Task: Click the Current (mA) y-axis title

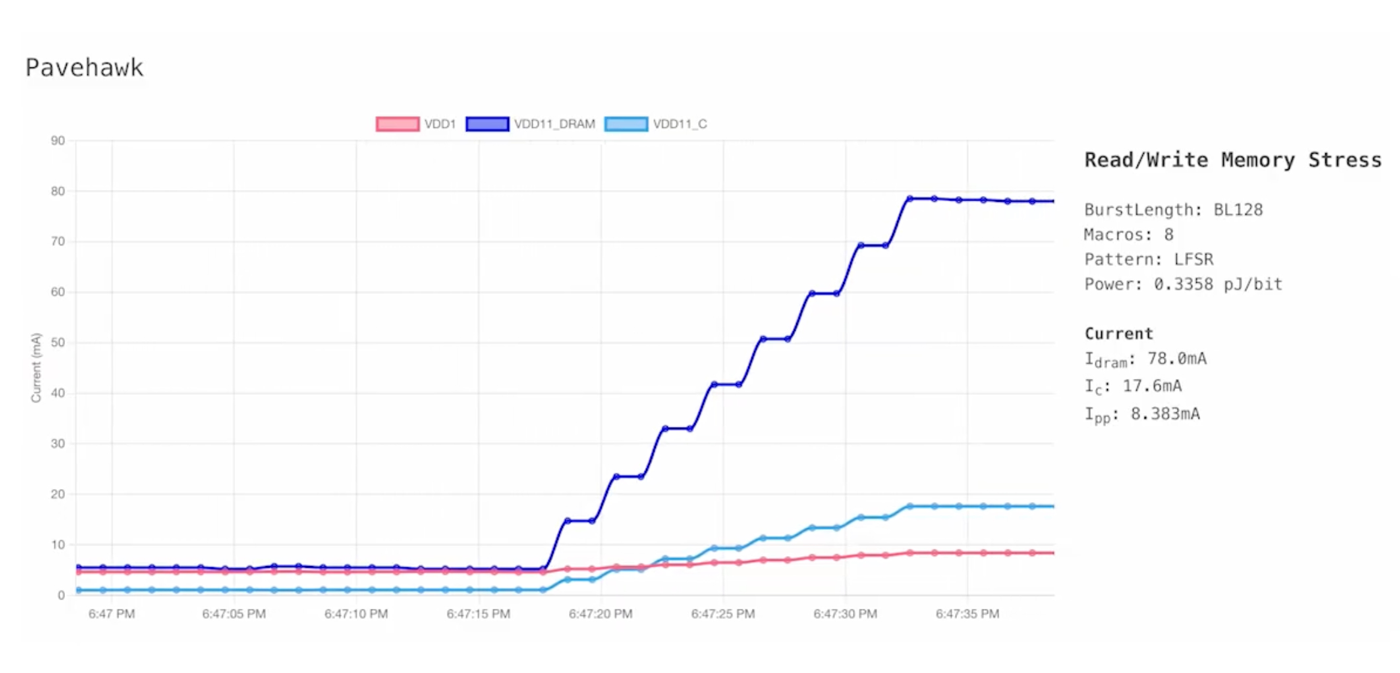Action: pos(36,368)
